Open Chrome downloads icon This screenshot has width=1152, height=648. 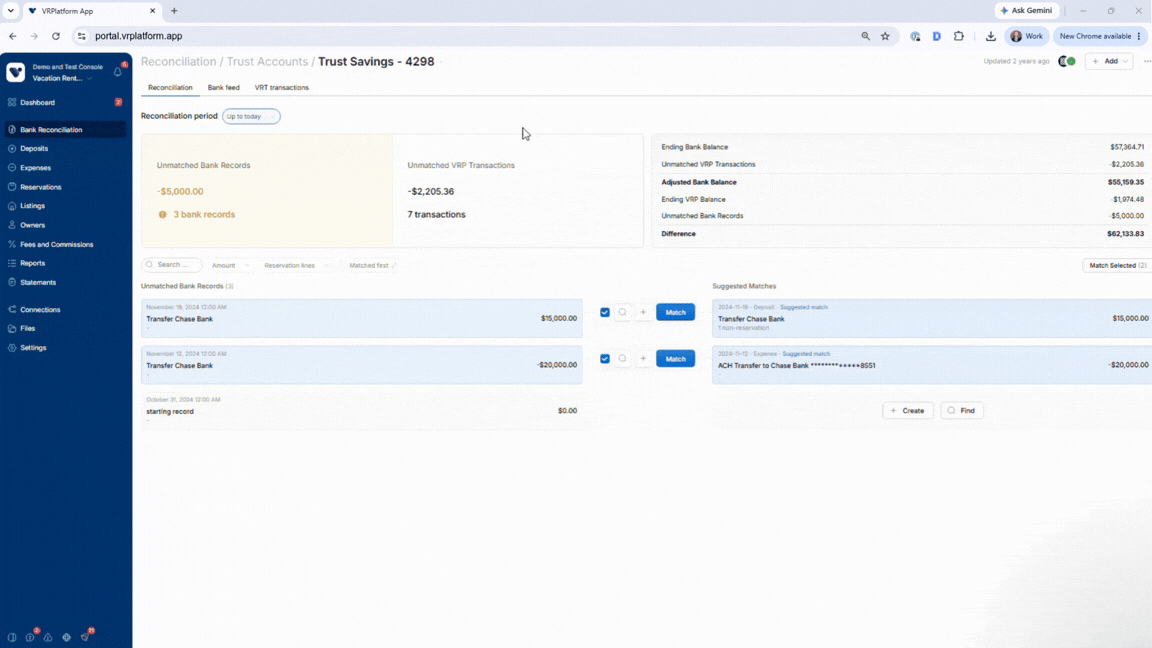tap(990, 36)
